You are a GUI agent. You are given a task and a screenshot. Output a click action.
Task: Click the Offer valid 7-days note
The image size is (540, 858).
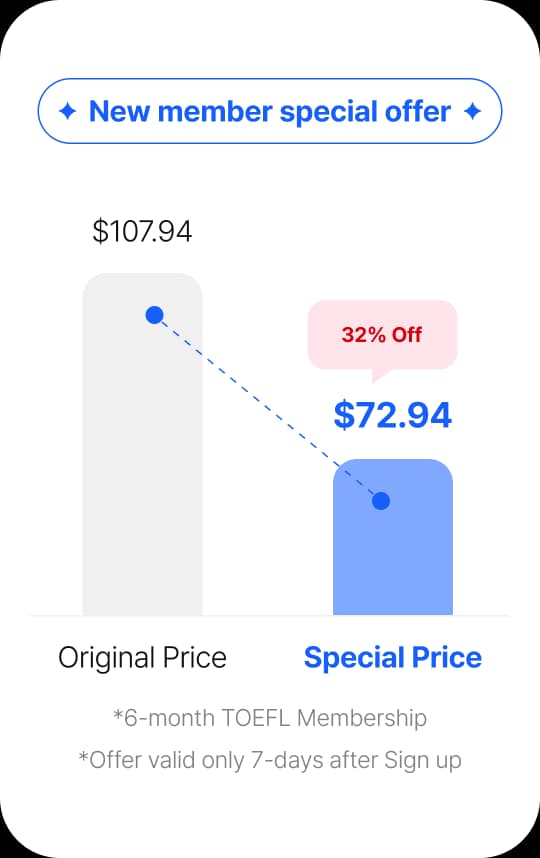(270, 760)
